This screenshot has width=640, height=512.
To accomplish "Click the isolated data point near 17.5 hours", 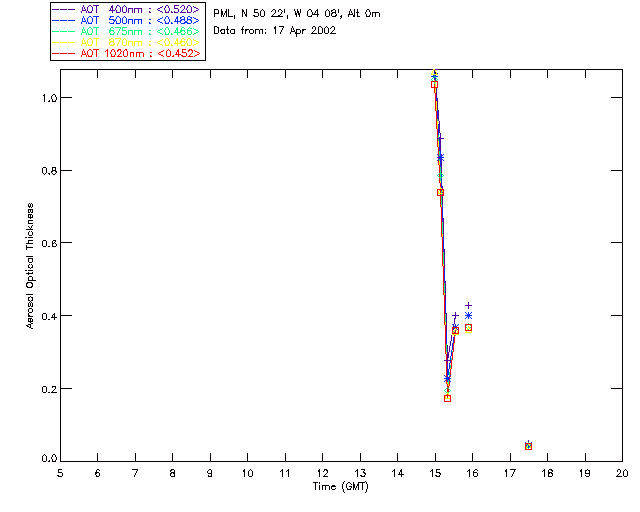I will 529,446.
